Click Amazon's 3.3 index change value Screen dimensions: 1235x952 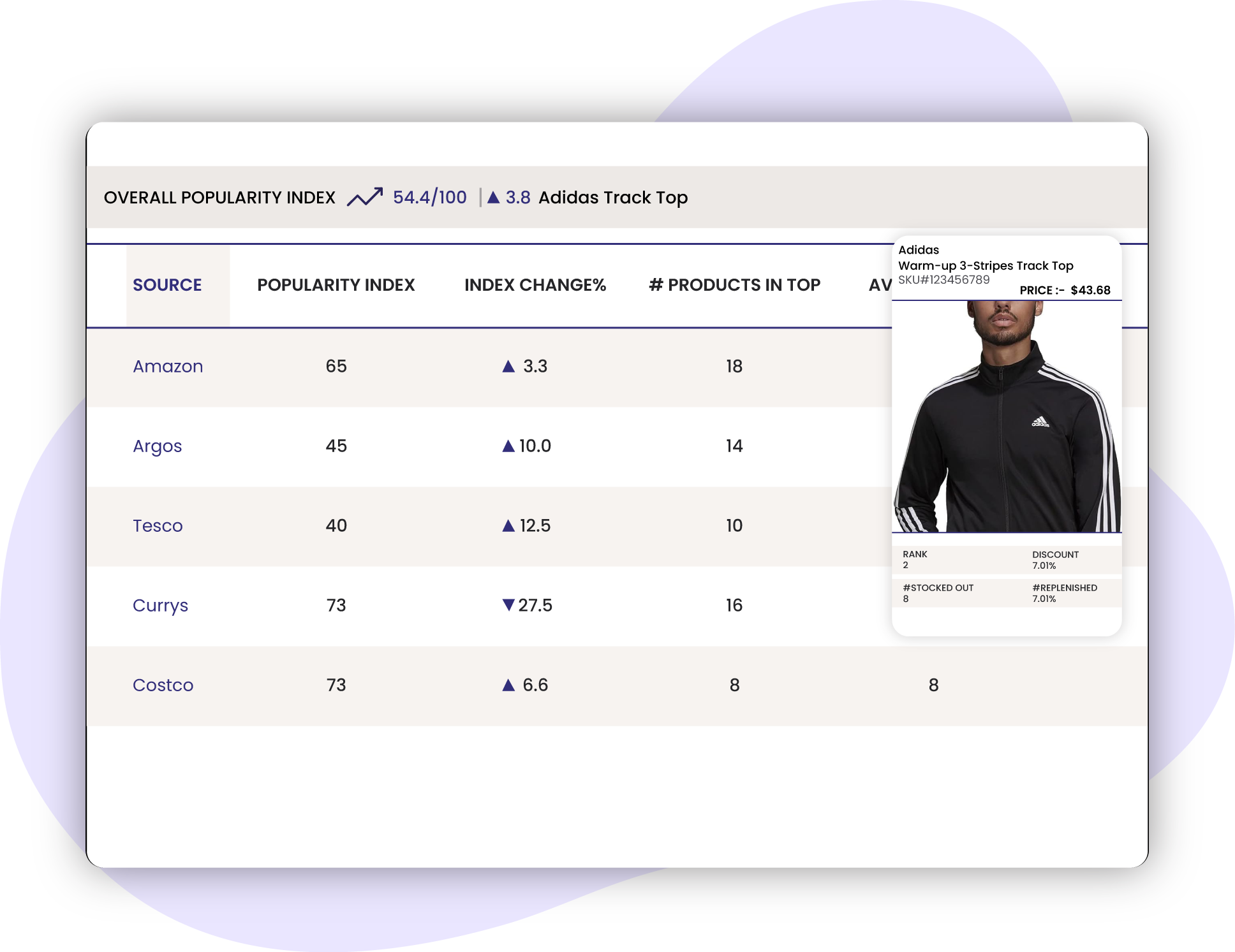[535, 366]
